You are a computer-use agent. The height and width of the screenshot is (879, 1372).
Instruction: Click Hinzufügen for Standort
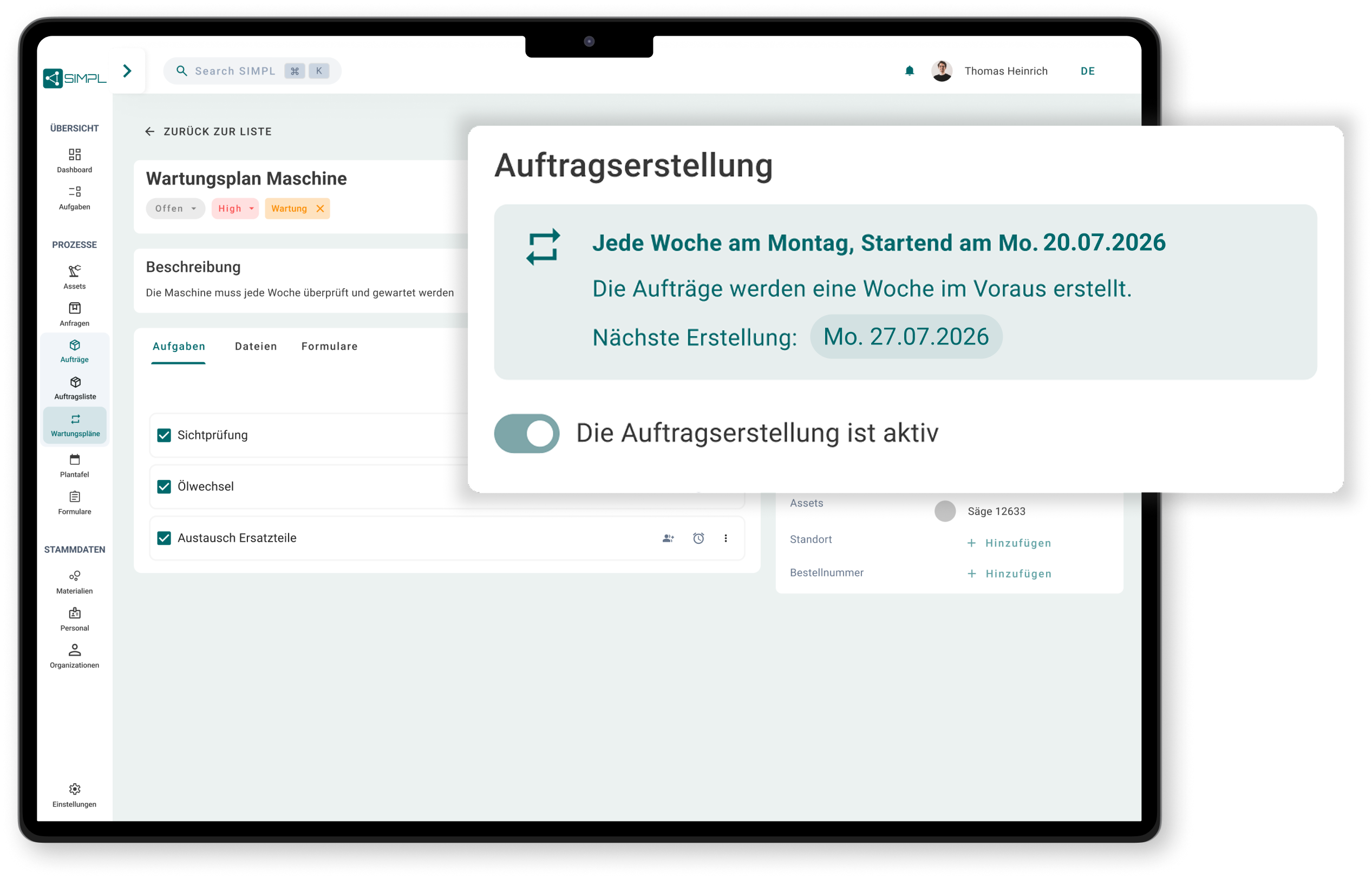coord(1009,543)
